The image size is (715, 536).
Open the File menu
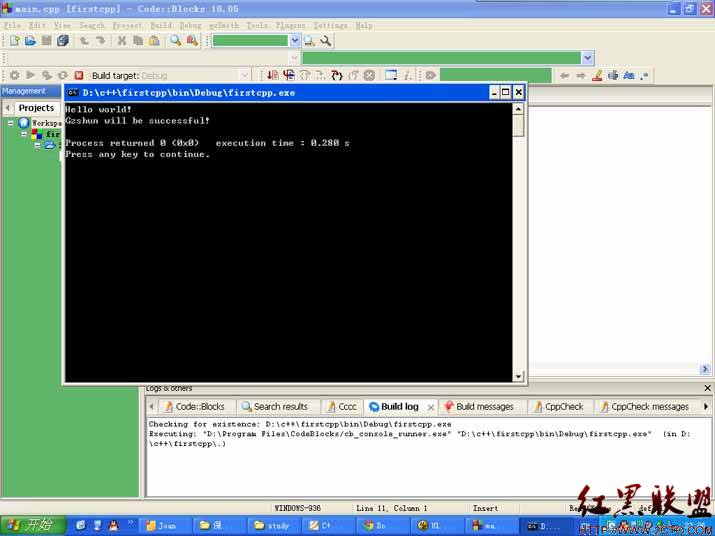point(12,26)
